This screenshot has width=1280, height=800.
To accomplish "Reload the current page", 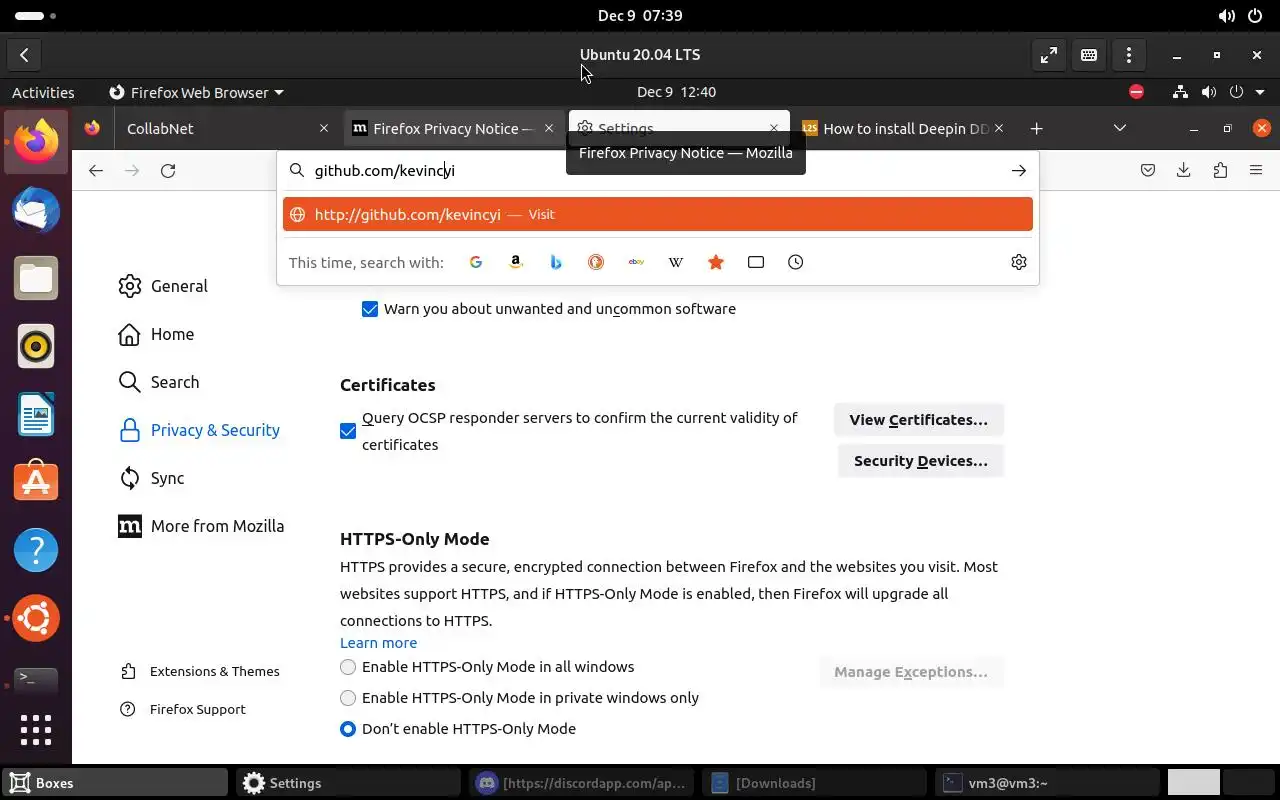I will click(168, 171).
